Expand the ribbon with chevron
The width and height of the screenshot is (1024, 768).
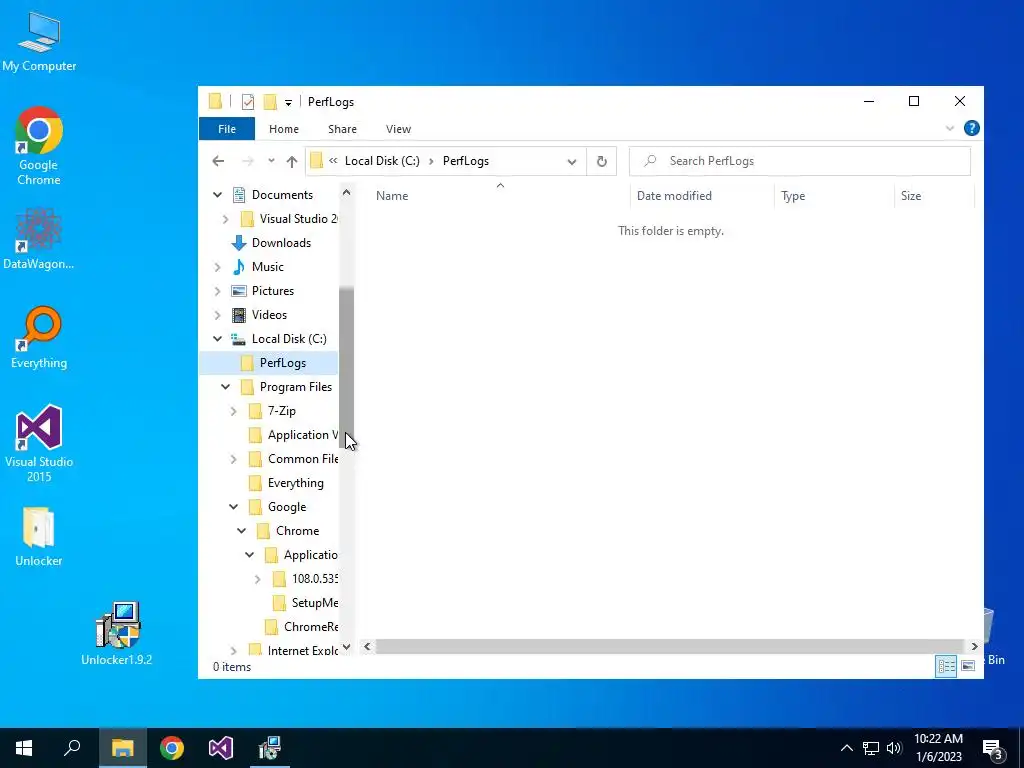[950, 128]
